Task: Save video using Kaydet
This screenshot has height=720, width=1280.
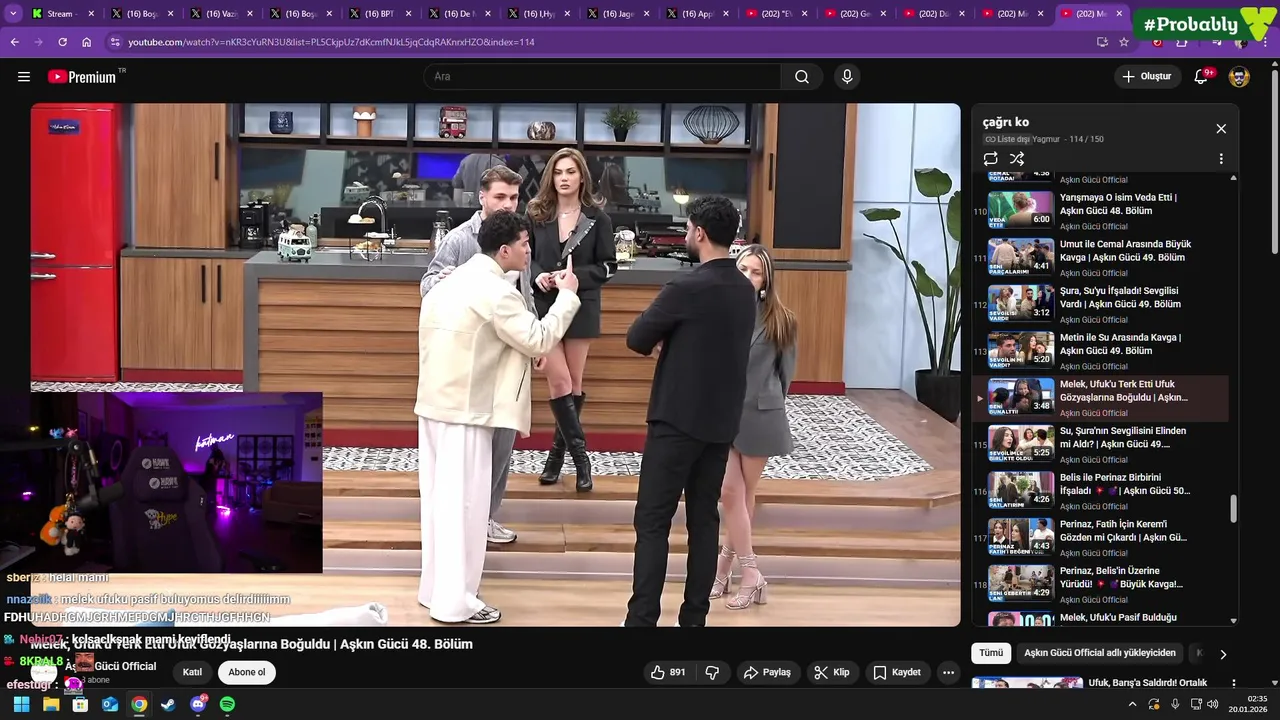Action: 897,673
